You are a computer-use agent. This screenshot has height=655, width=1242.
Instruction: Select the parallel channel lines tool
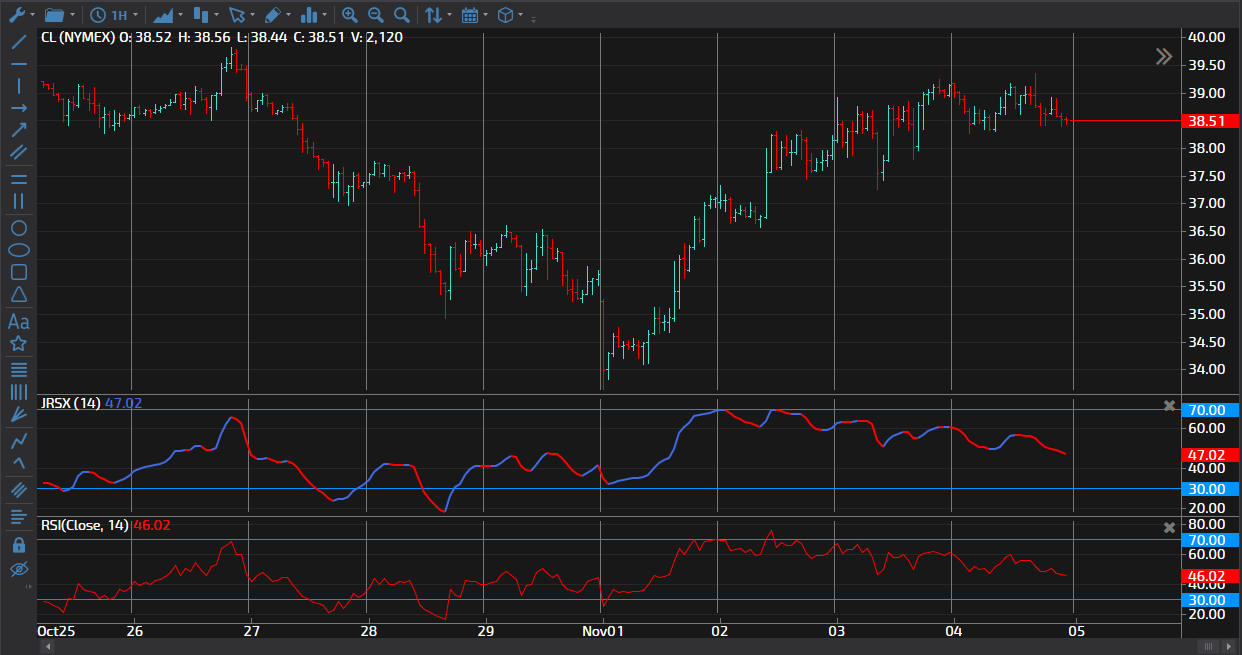pos(18,152)
